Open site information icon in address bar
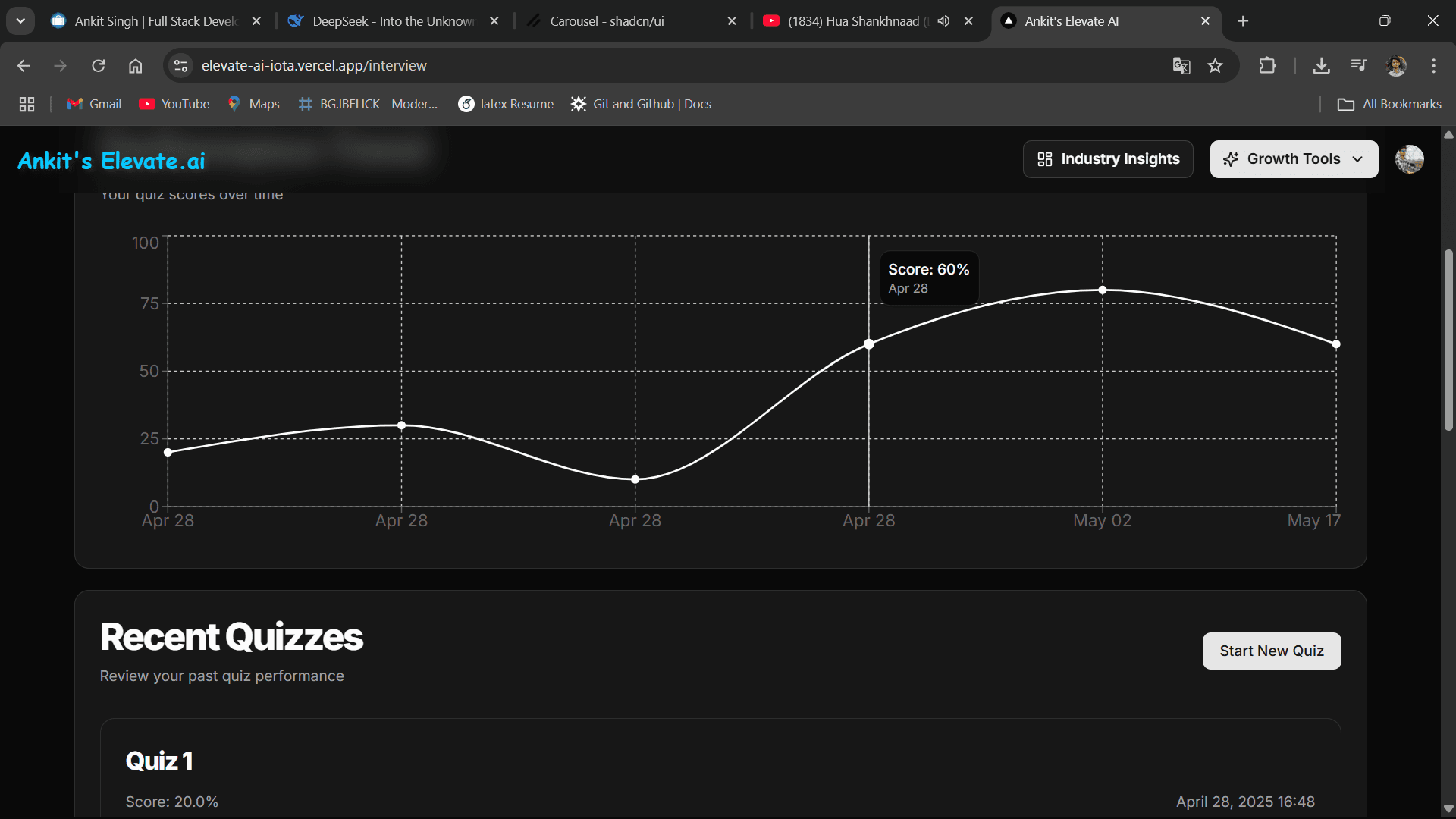Image resolution: width=1456 pixels, height=819 pixels. coord(180,66)
